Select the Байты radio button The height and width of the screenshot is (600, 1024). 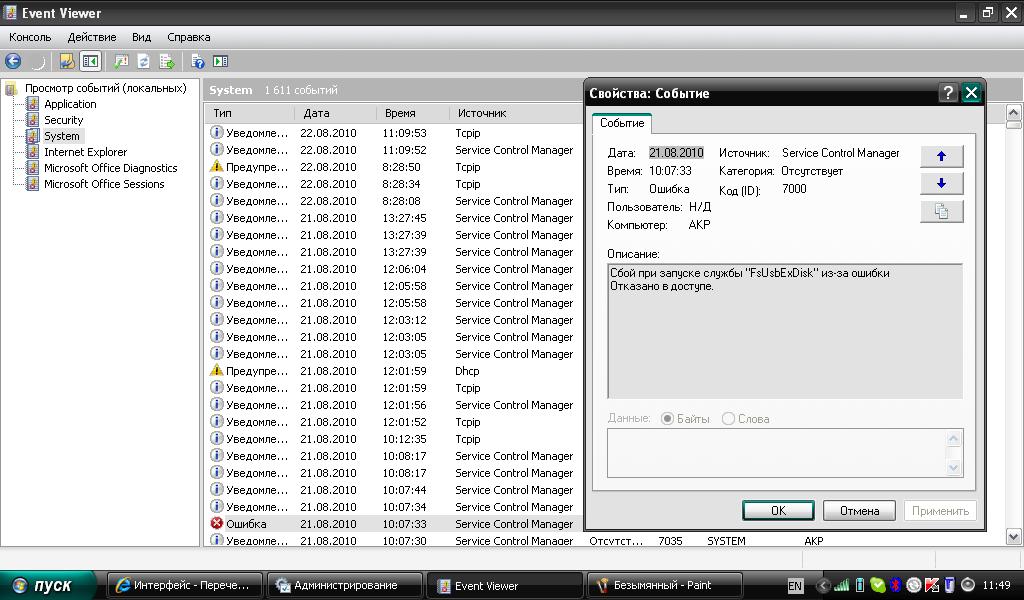[x=667, y=418]
